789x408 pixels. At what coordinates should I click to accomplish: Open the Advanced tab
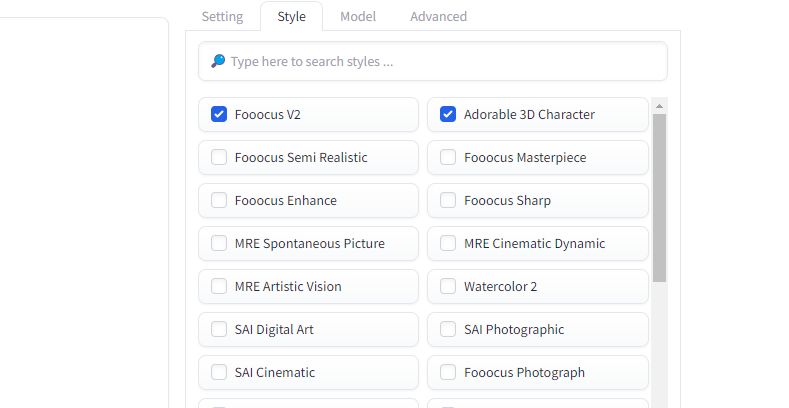pos(438,17)
